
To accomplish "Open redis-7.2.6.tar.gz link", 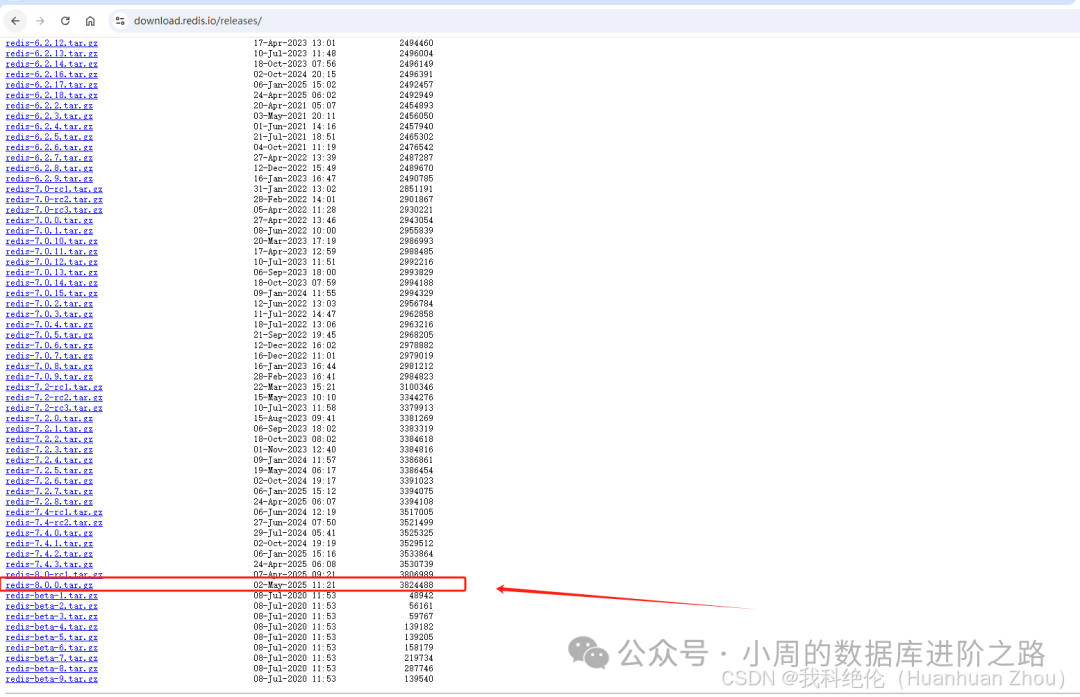I will [49, 481].
